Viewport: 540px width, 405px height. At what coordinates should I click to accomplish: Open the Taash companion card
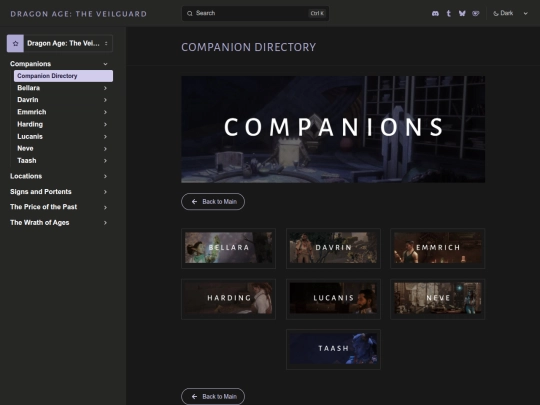tap(333, 349)
